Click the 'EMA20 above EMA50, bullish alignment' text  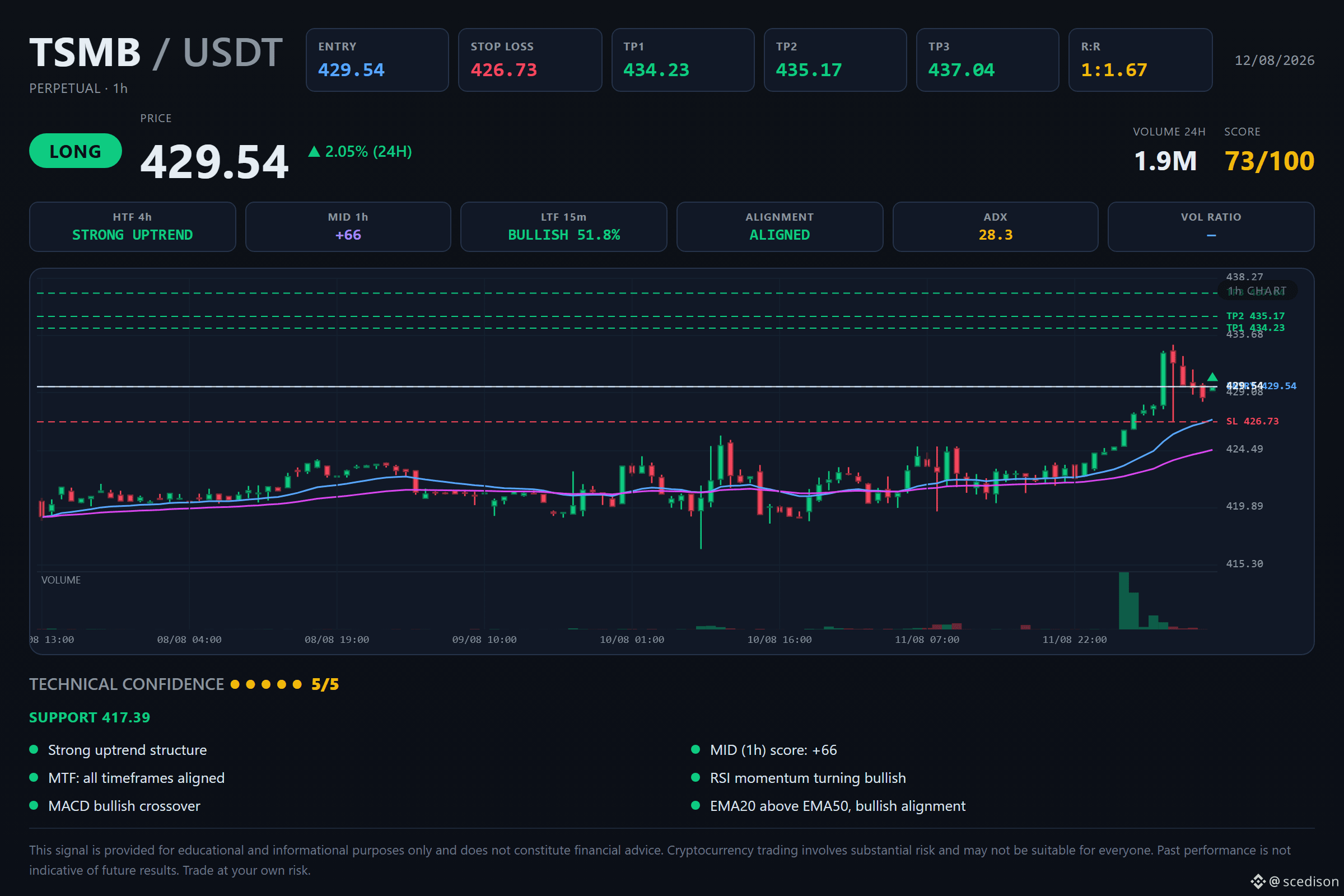(x=838, y=806)
